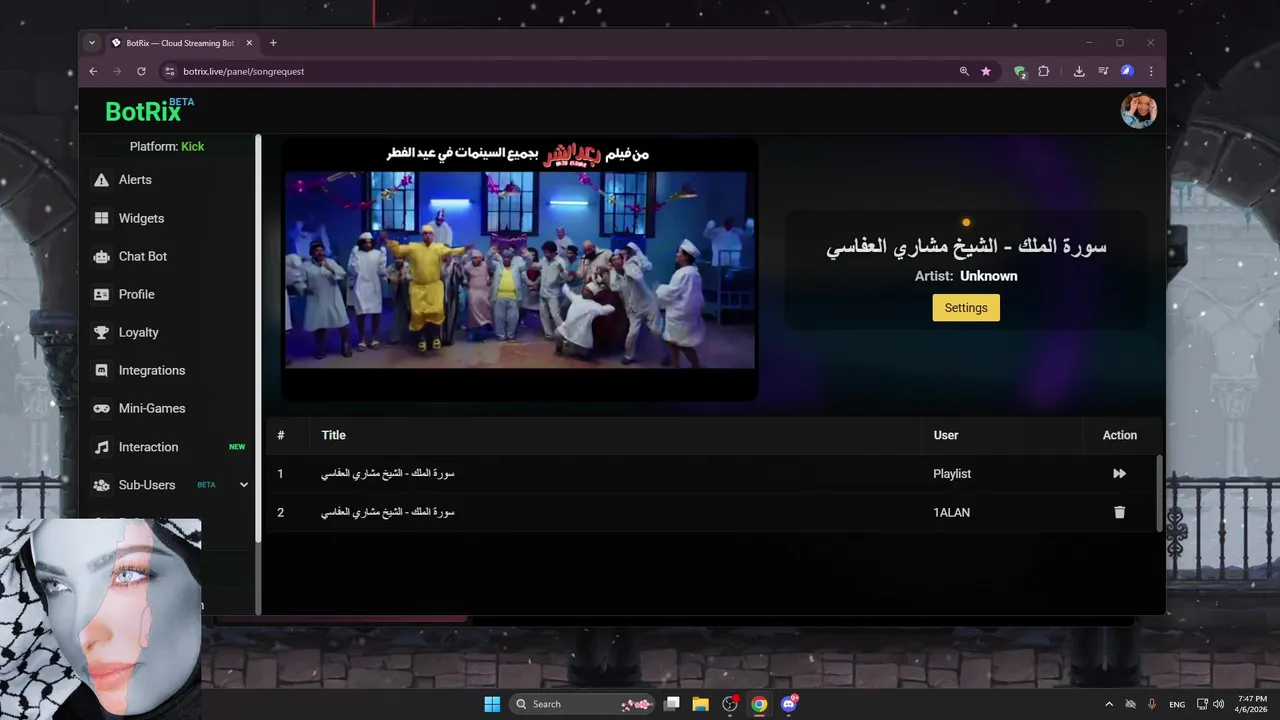Switch the ENG input language
Screen dimensions: 1280x720
1177,704
